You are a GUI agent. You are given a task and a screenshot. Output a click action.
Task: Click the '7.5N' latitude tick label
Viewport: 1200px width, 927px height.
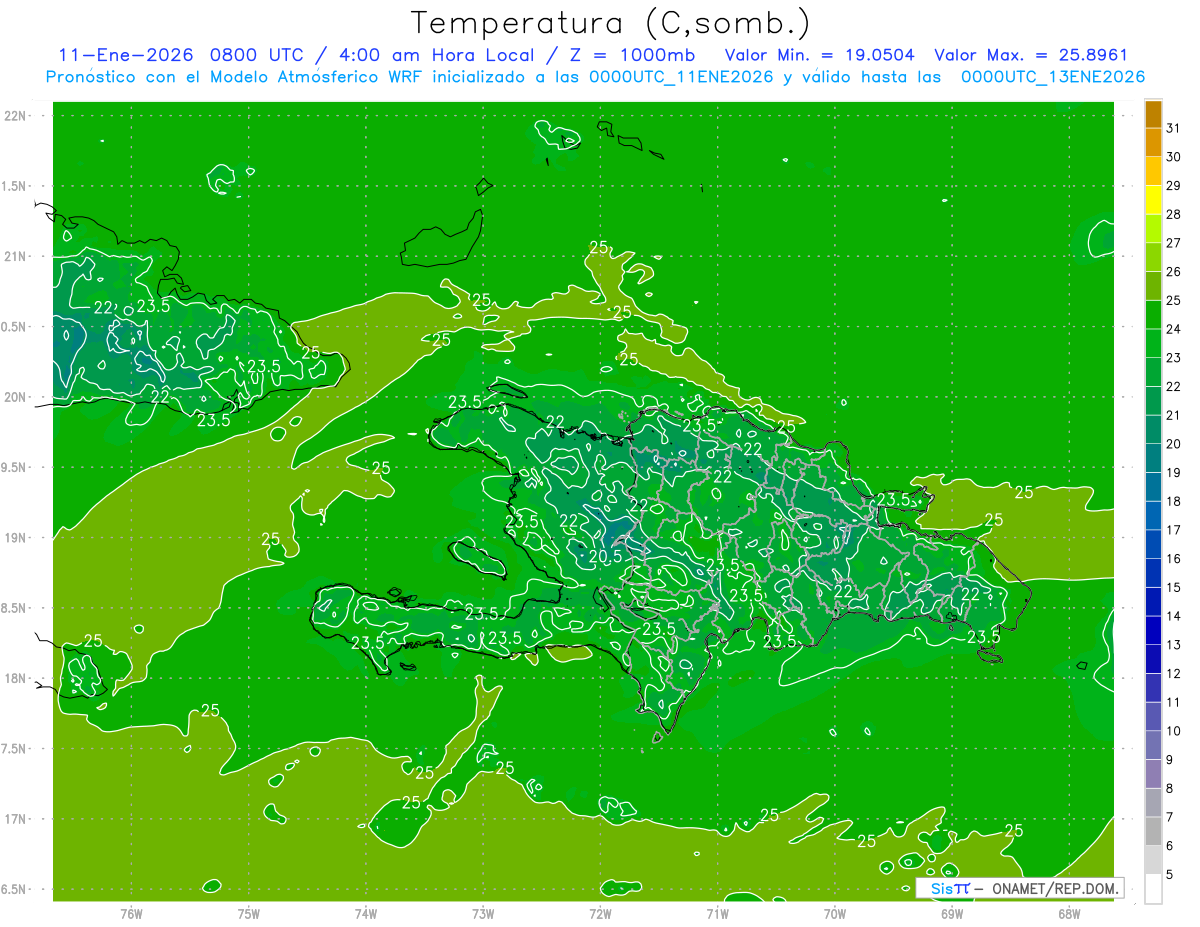tap(15, 749)
